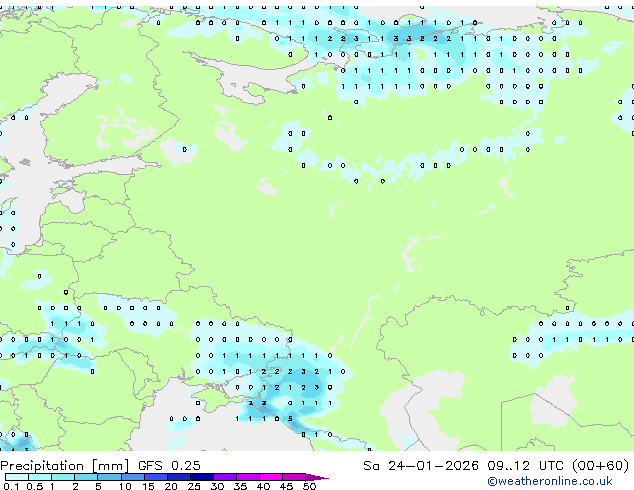Click the 0.5–1 mm legend swatch

(x=40, y=477)
